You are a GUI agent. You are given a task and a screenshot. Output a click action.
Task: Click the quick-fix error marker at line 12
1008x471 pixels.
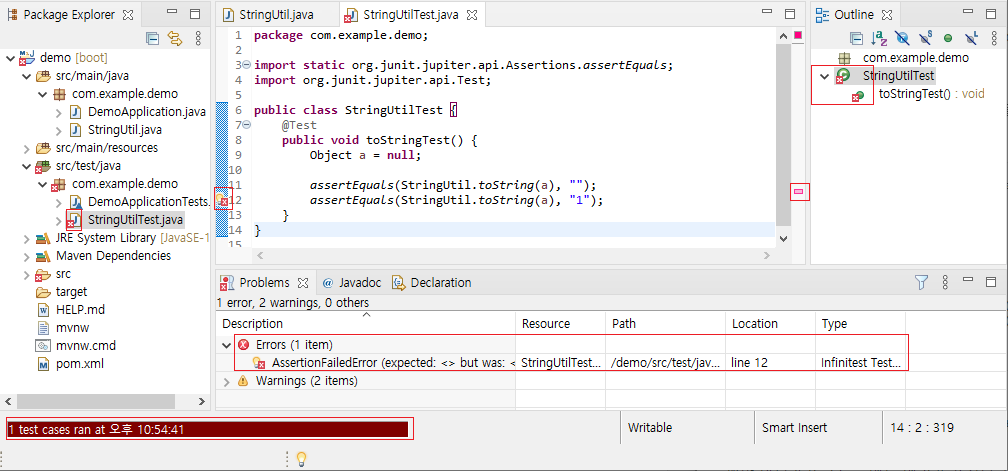click(222, 200)
